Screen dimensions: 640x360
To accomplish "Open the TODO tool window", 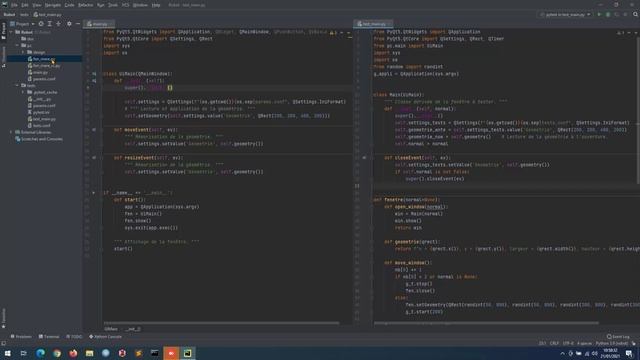I will (74, 337).
